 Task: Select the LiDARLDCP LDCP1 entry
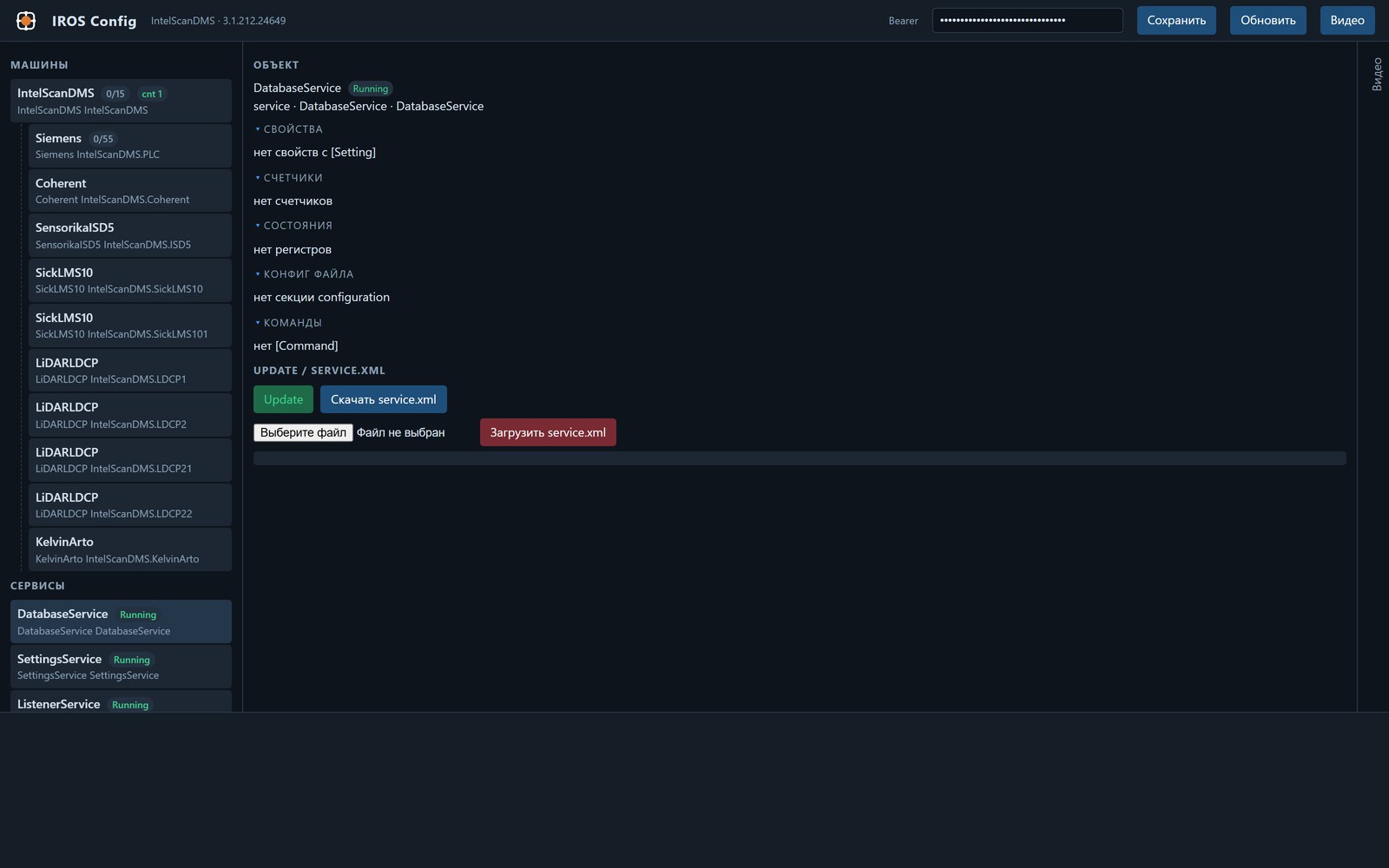[x=130, y=371]
